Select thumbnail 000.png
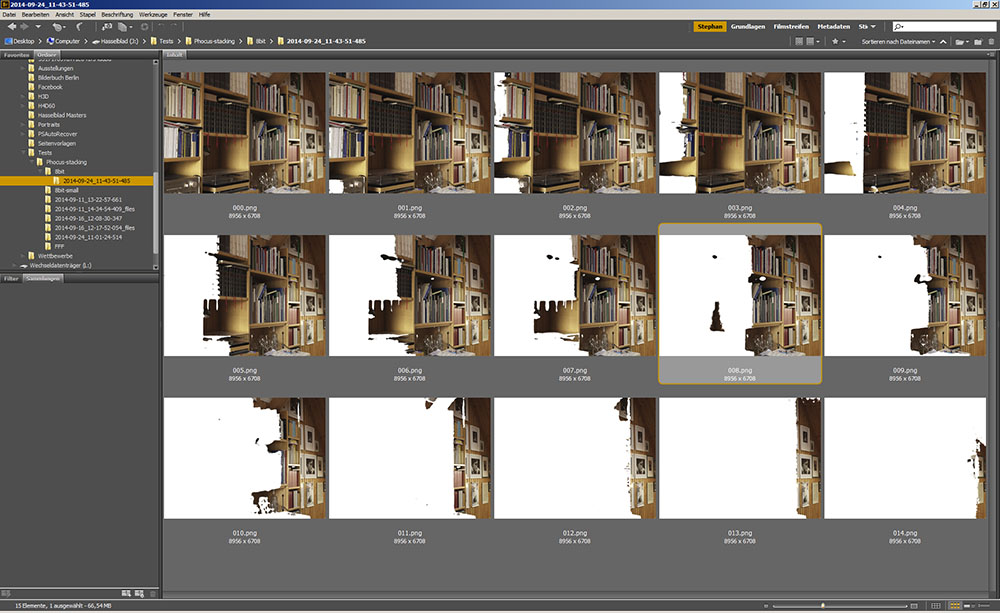 click(x=244, y=133)
